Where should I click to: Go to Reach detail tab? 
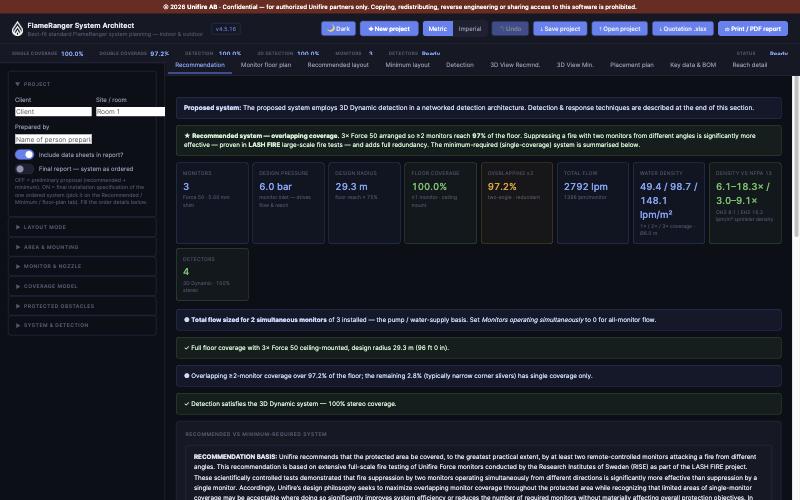click(749, 65)
